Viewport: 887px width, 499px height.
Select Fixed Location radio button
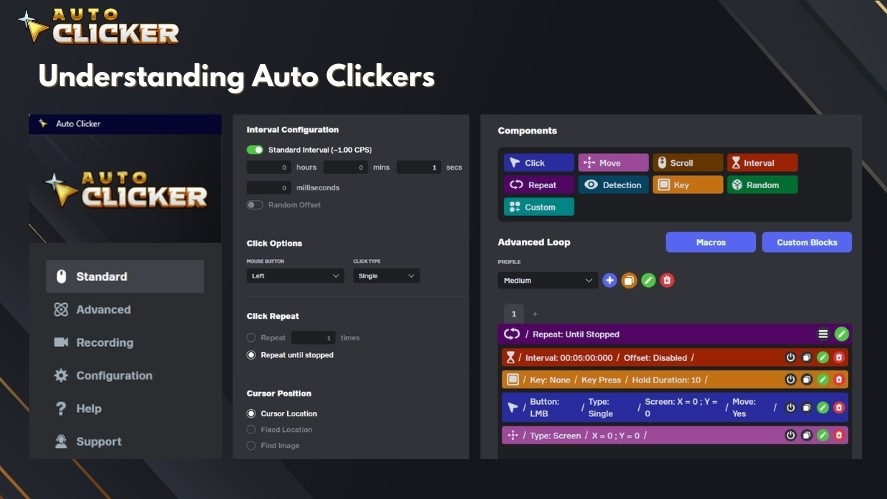pyautogui.click(x=251, y=429)
